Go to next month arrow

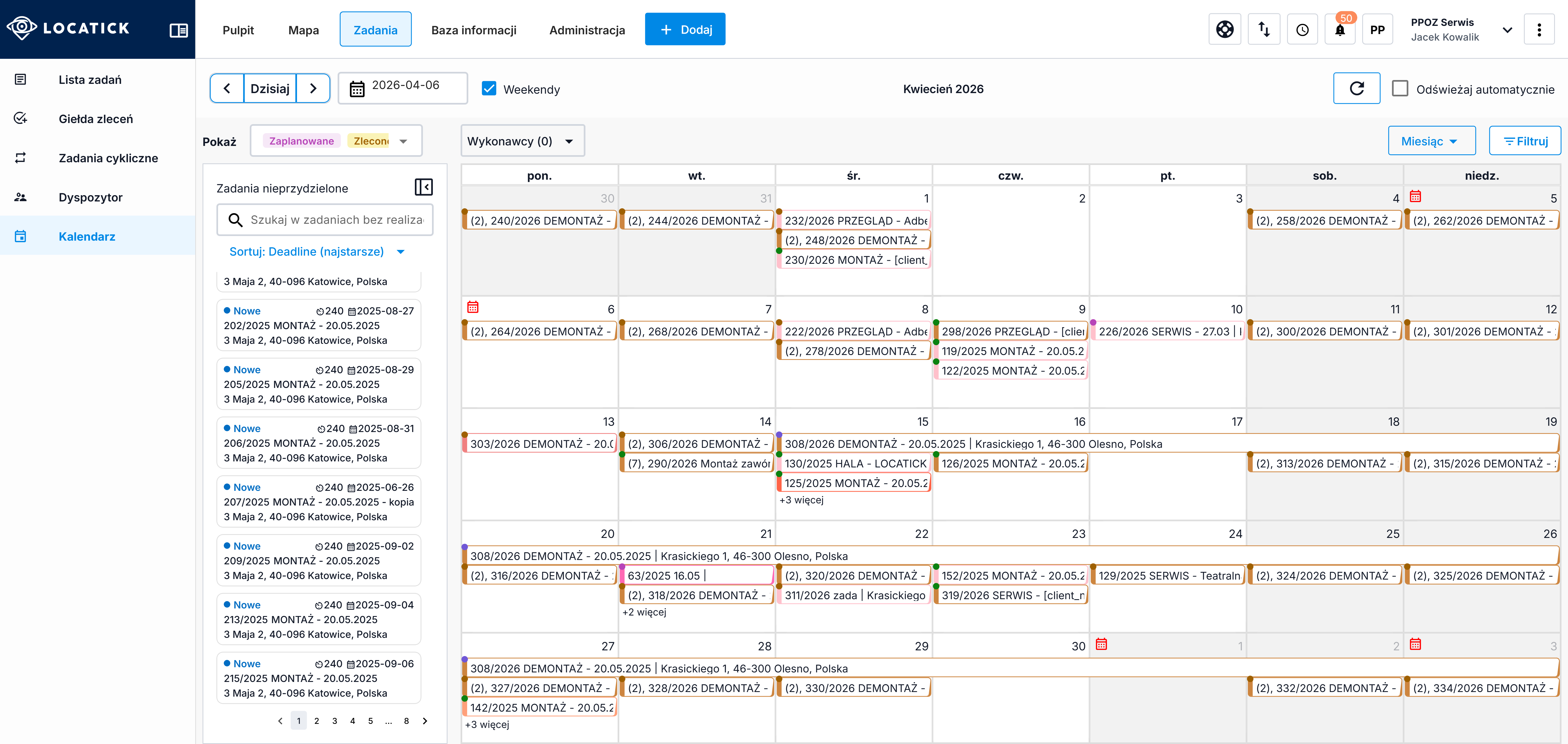click(x=314, y=88)
